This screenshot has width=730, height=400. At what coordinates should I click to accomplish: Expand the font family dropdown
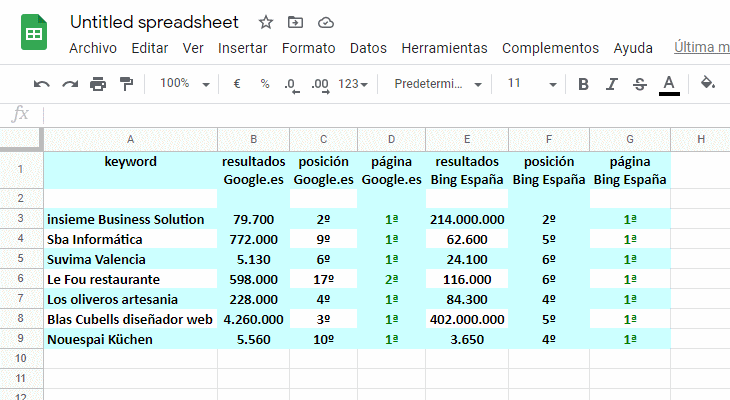coord(438,84)
